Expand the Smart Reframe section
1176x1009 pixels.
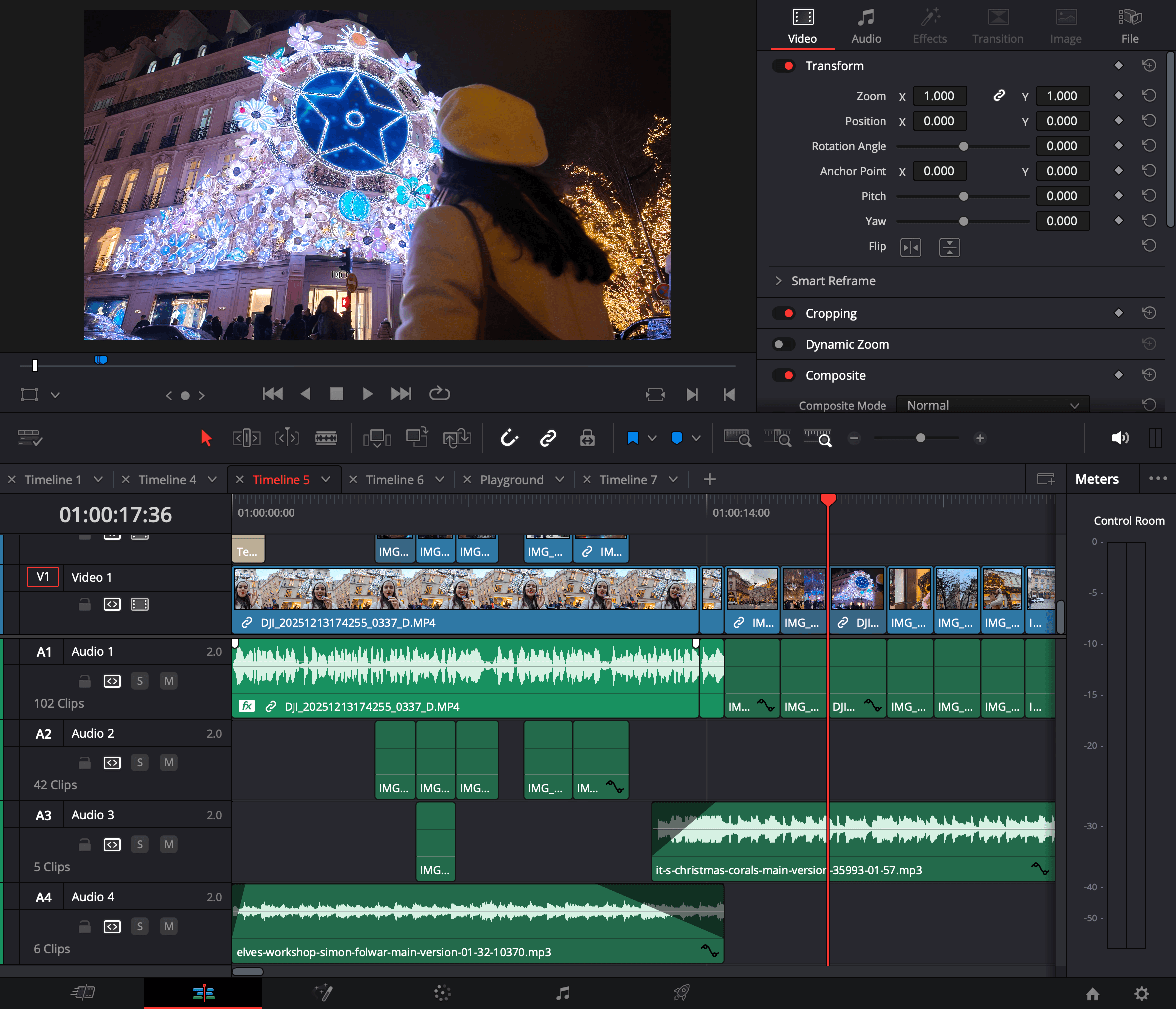[x=778, y=281]
